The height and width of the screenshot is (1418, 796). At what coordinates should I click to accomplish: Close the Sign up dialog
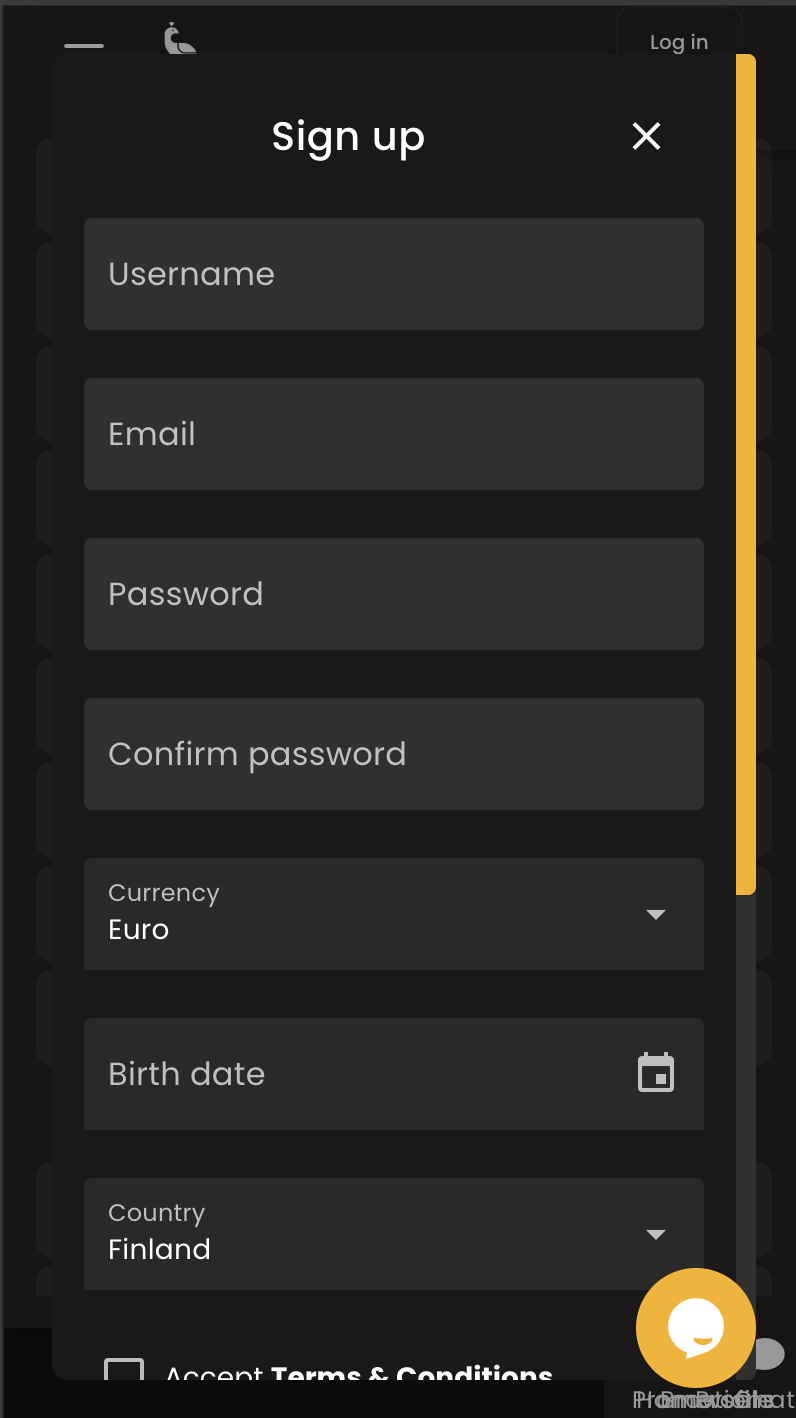(646, 136)
